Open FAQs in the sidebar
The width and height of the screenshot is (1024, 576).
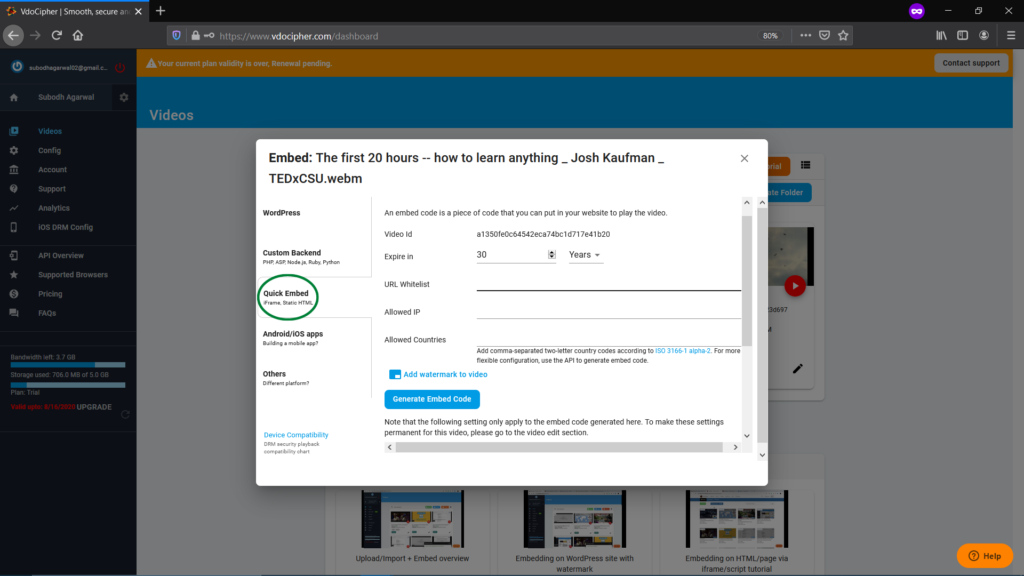47,313
